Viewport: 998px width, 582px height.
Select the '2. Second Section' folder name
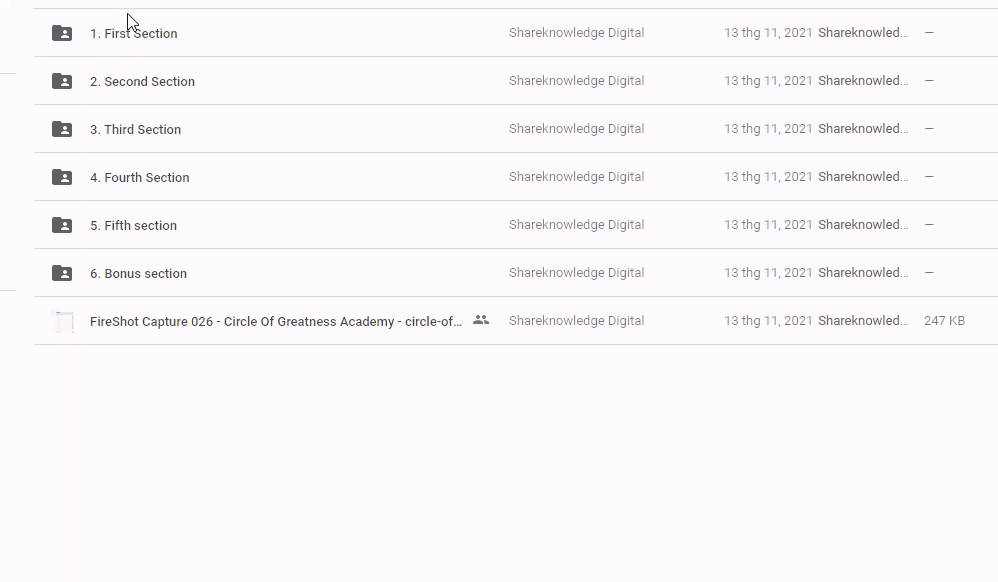pyautogui.click(x=143, y=82)
